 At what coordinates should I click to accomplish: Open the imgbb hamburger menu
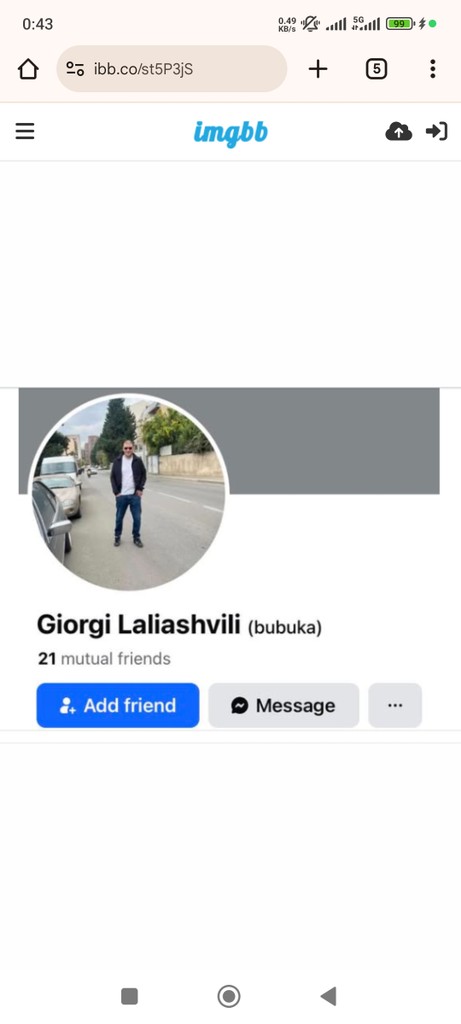[25, 132]
